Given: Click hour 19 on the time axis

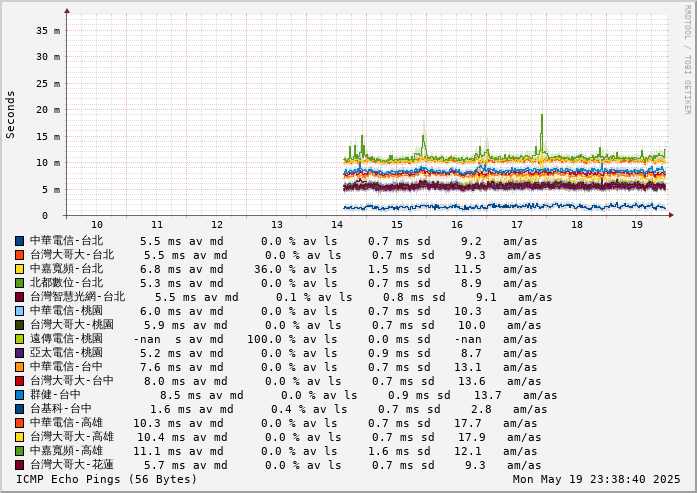Looking at the screenshot, I should tap(637, 224).
